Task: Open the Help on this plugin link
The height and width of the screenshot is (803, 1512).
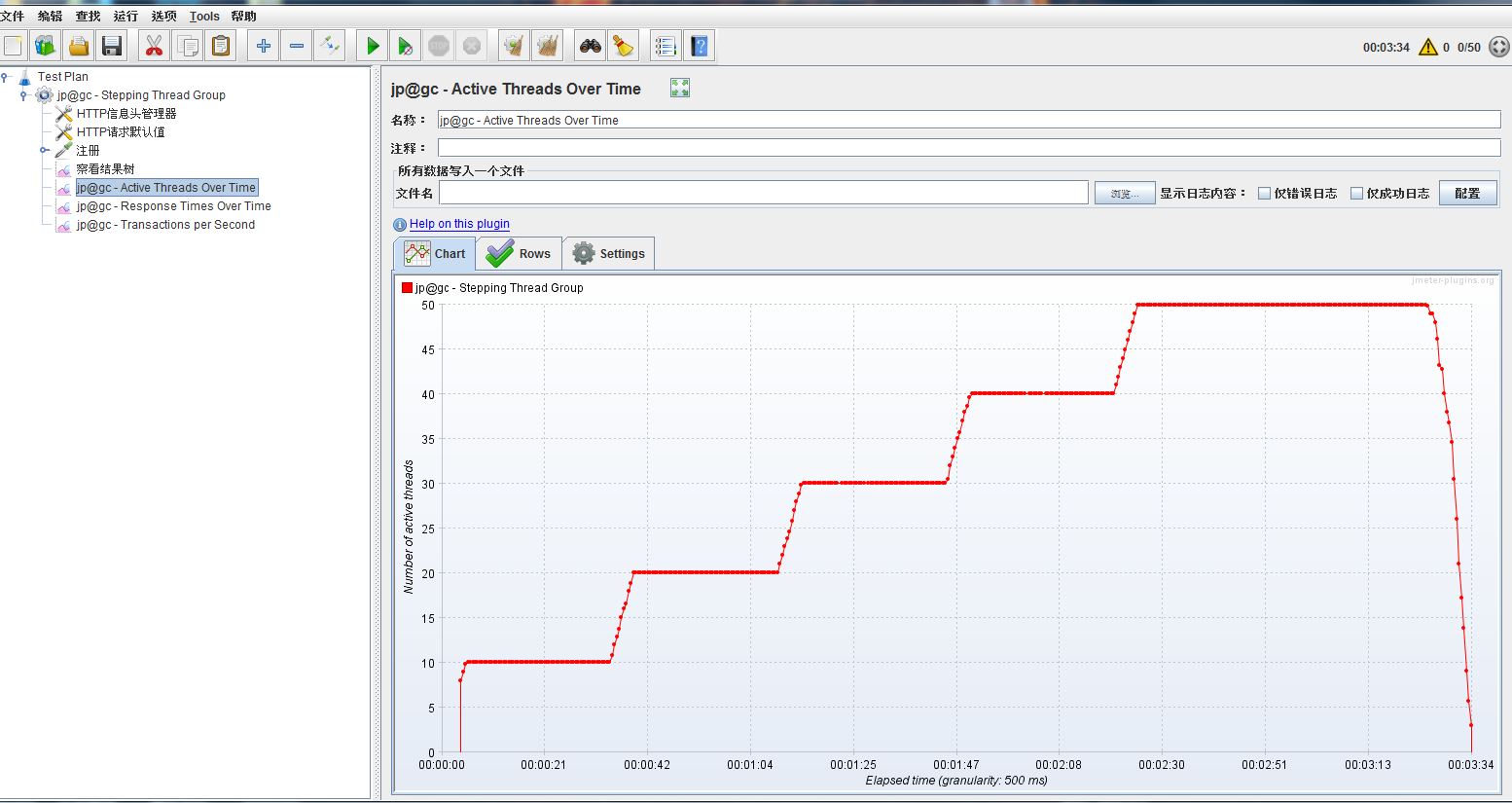Action: point(459,224)
